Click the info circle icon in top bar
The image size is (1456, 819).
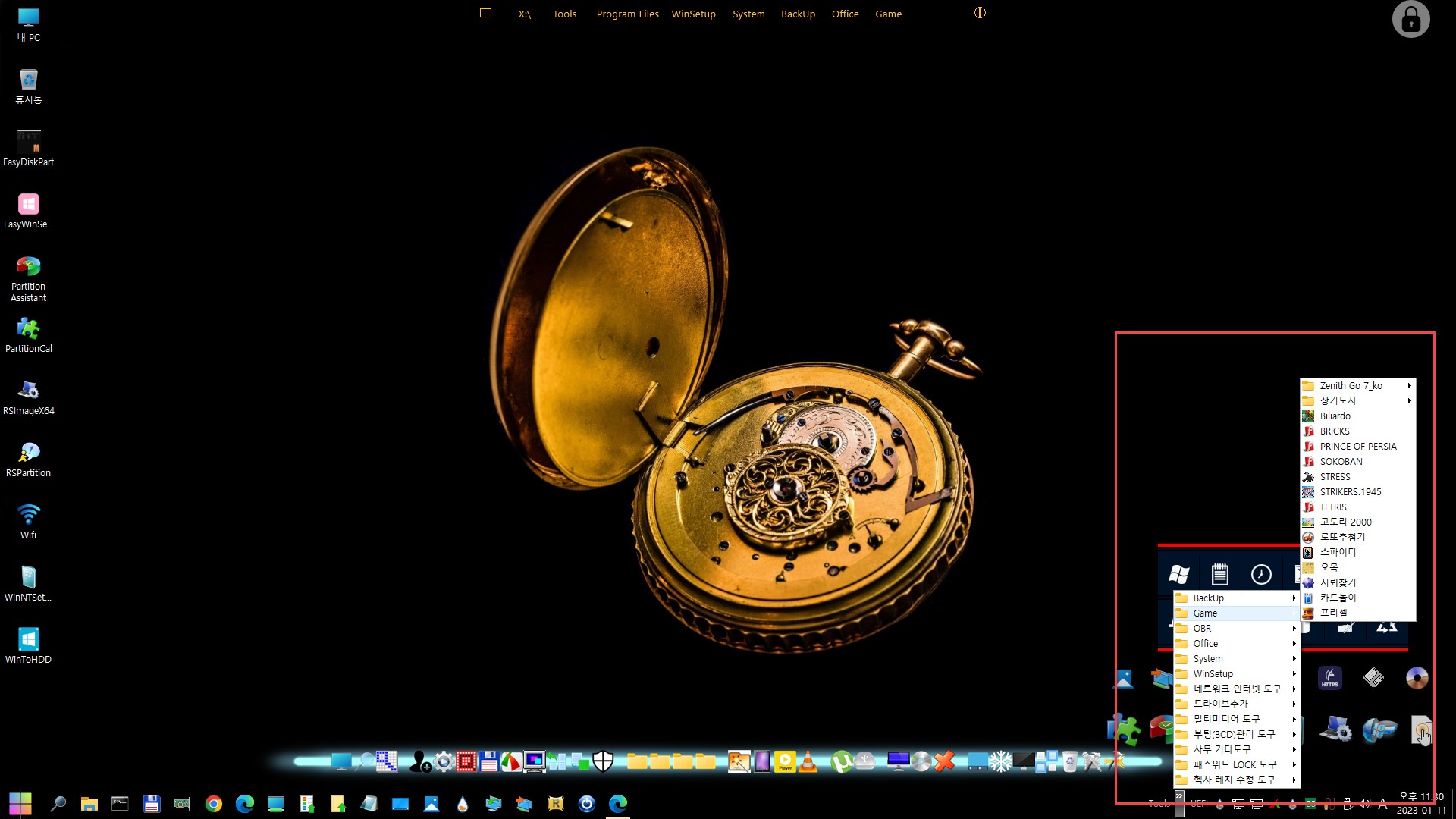[x=980, y=13]
